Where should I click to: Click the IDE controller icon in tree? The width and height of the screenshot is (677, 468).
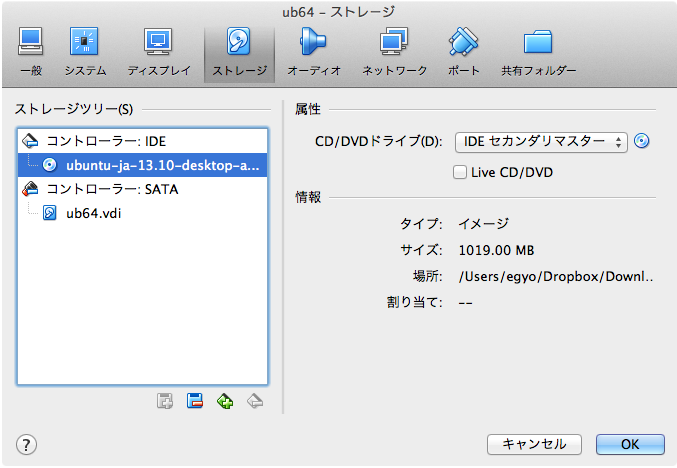[x=30, y=141]
